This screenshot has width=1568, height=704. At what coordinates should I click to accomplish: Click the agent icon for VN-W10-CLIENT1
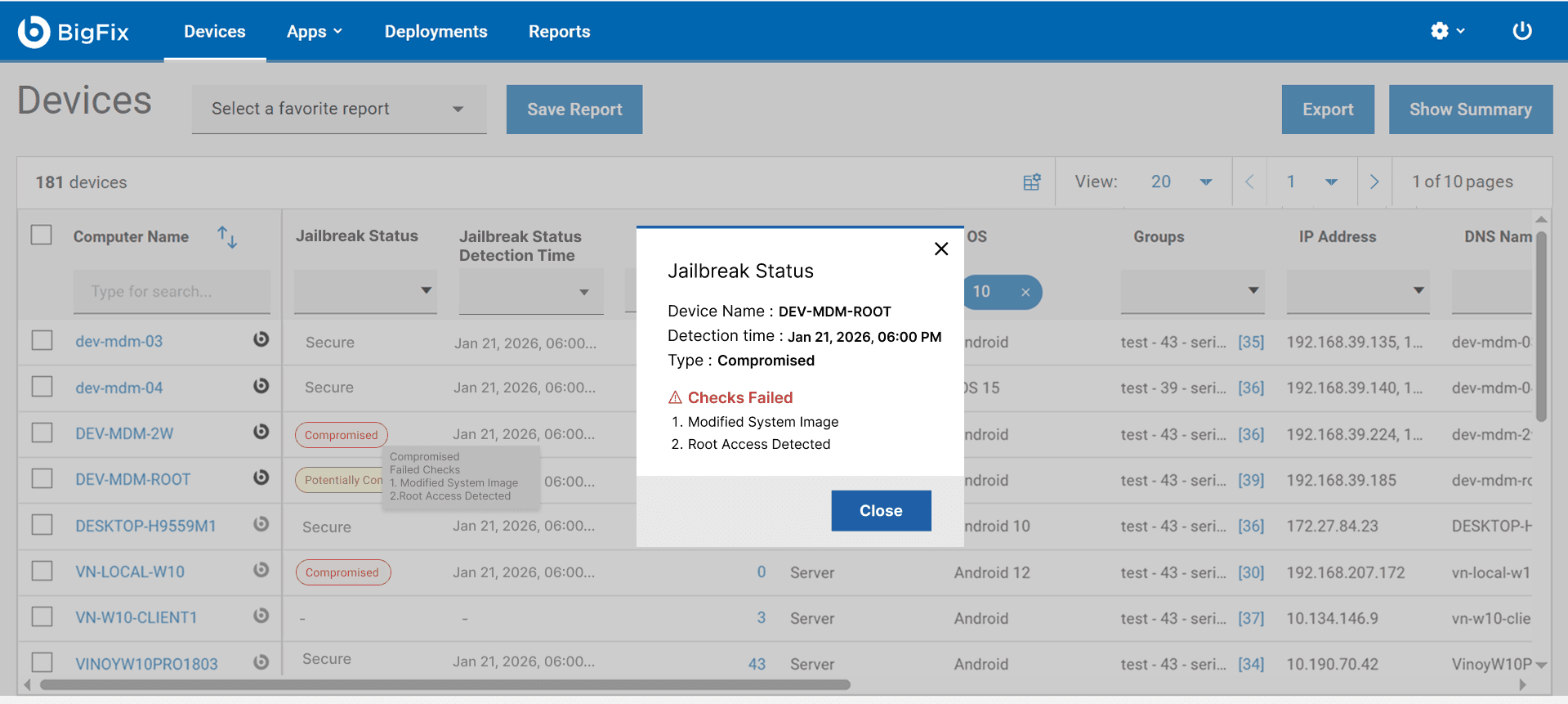(x=261, y=616)
